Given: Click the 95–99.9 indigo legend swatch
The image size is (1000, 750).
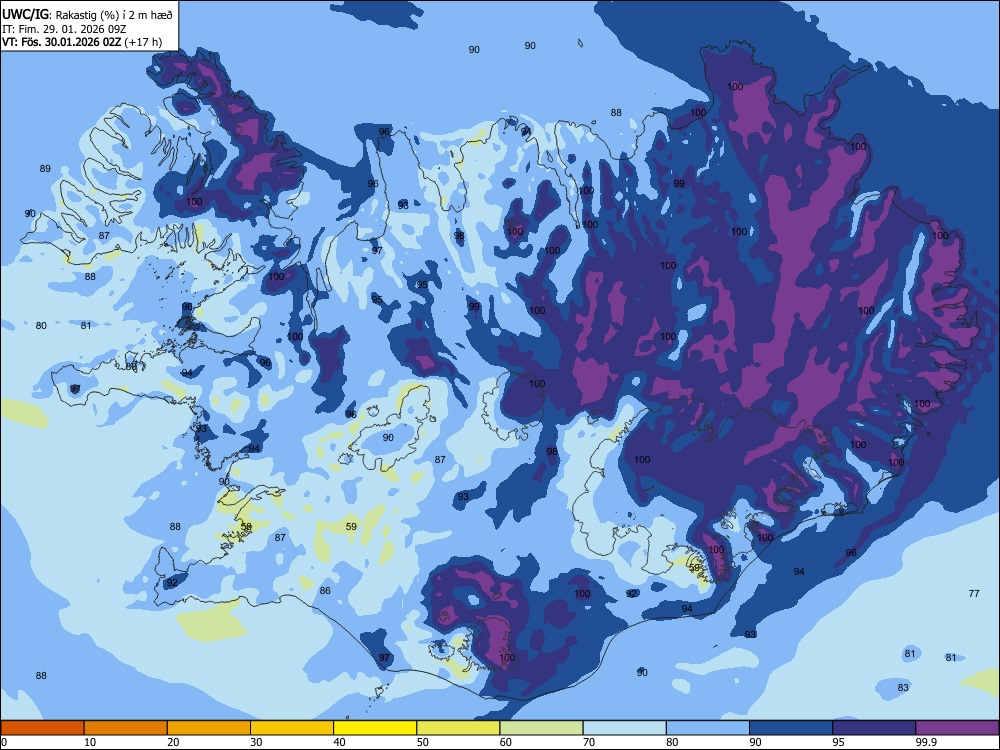Looking at the screenshot, I should click(x=874, y=728).
